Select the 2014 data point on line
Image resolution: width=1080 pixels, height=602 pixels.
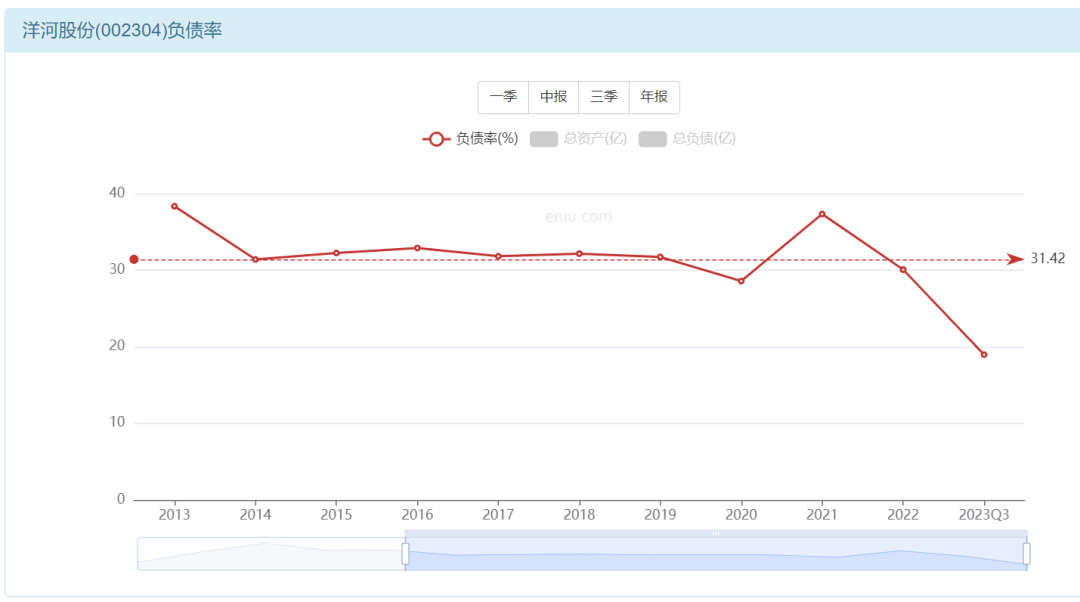(256, 260)
